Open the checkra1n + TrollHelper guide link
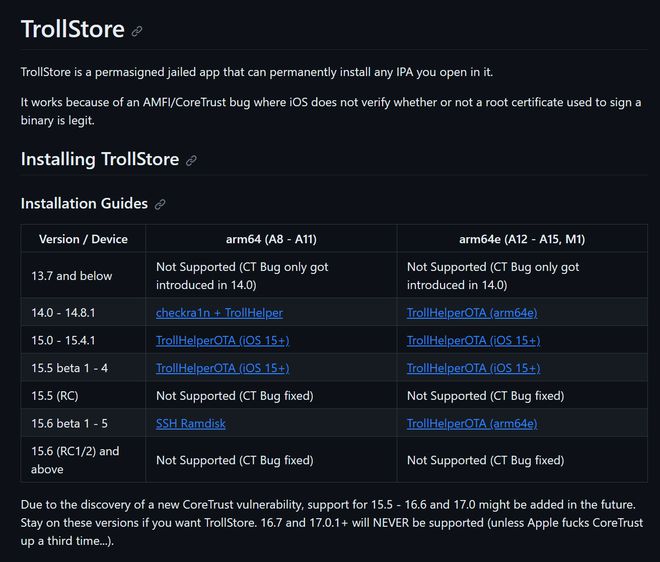This screenshot has height=562, width=660. 219,313
